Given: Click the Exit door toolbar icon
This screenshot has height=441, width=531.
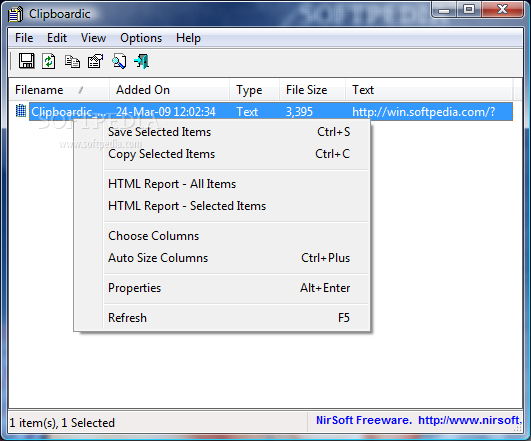Looking at the screenshot, I should tap(142, 61).
